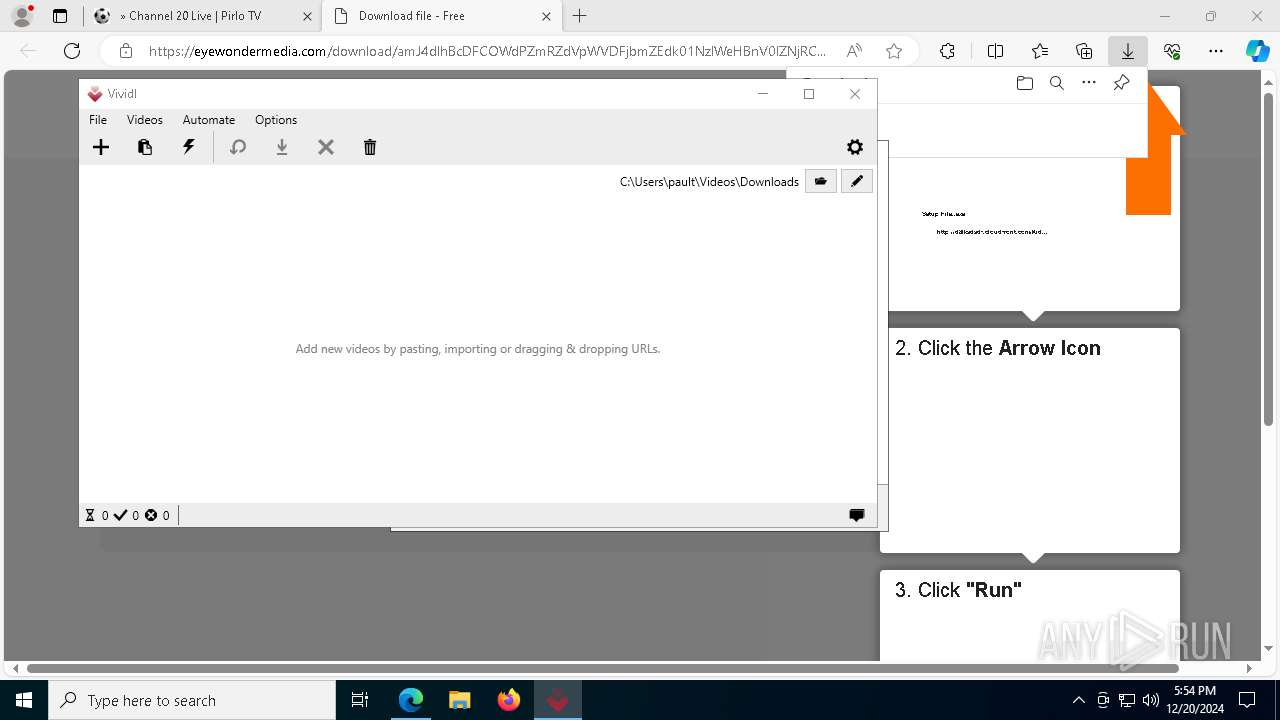Open Copilot in Edge

[x=1258, y=51]
